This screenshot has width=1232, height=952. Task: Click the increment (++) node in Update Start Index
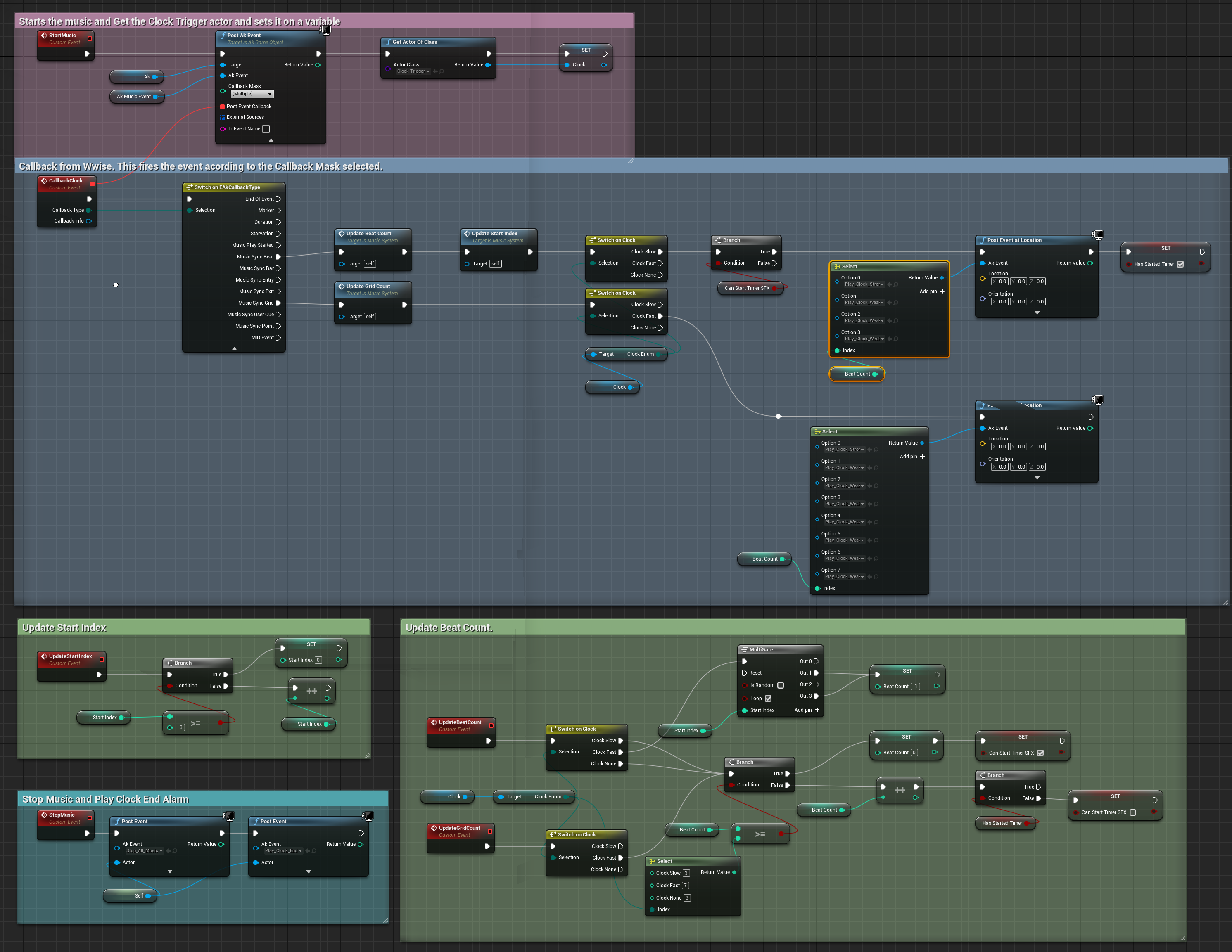(x=311, y=691)
